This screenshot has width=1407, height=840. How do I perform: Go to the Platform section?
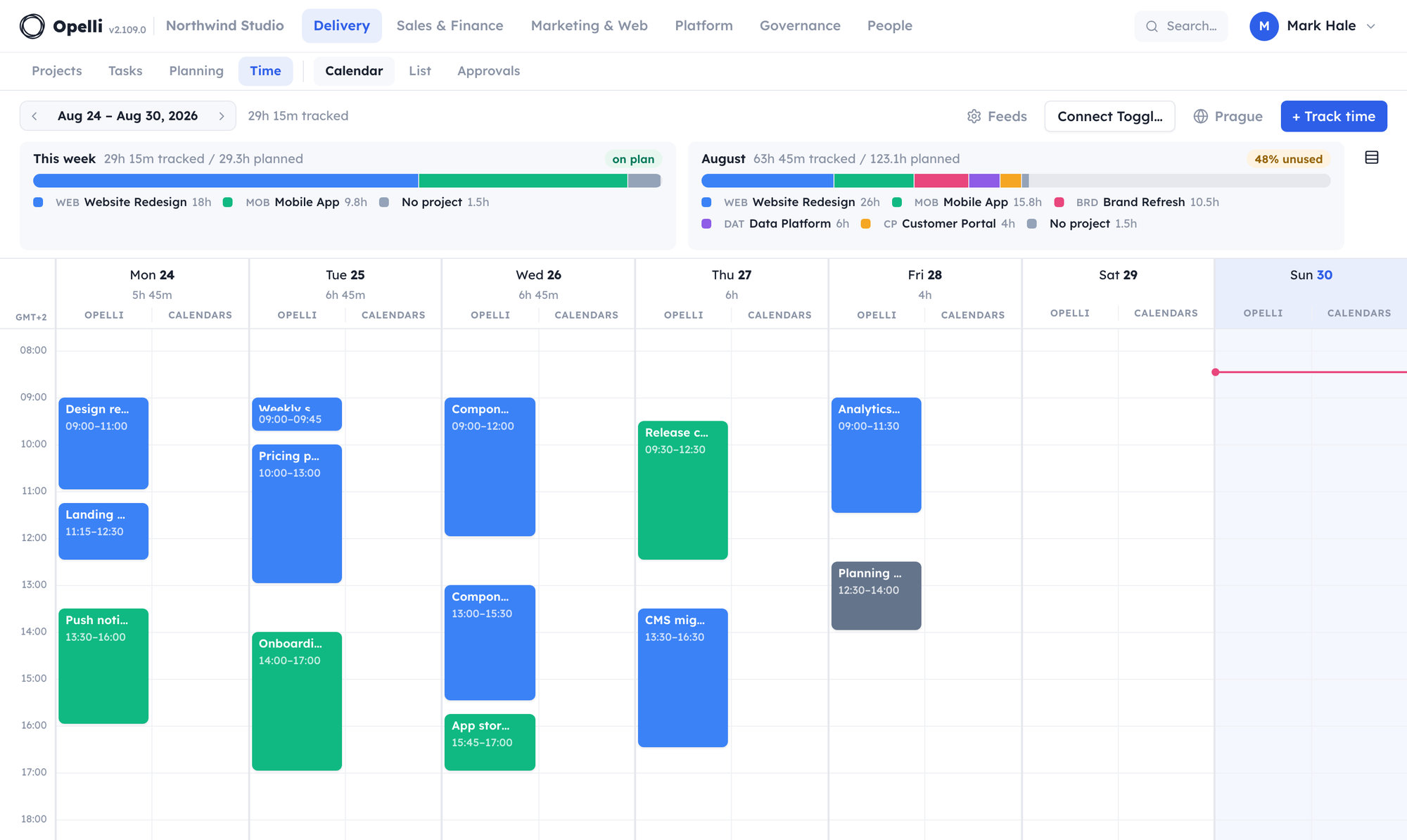[703, 26]
